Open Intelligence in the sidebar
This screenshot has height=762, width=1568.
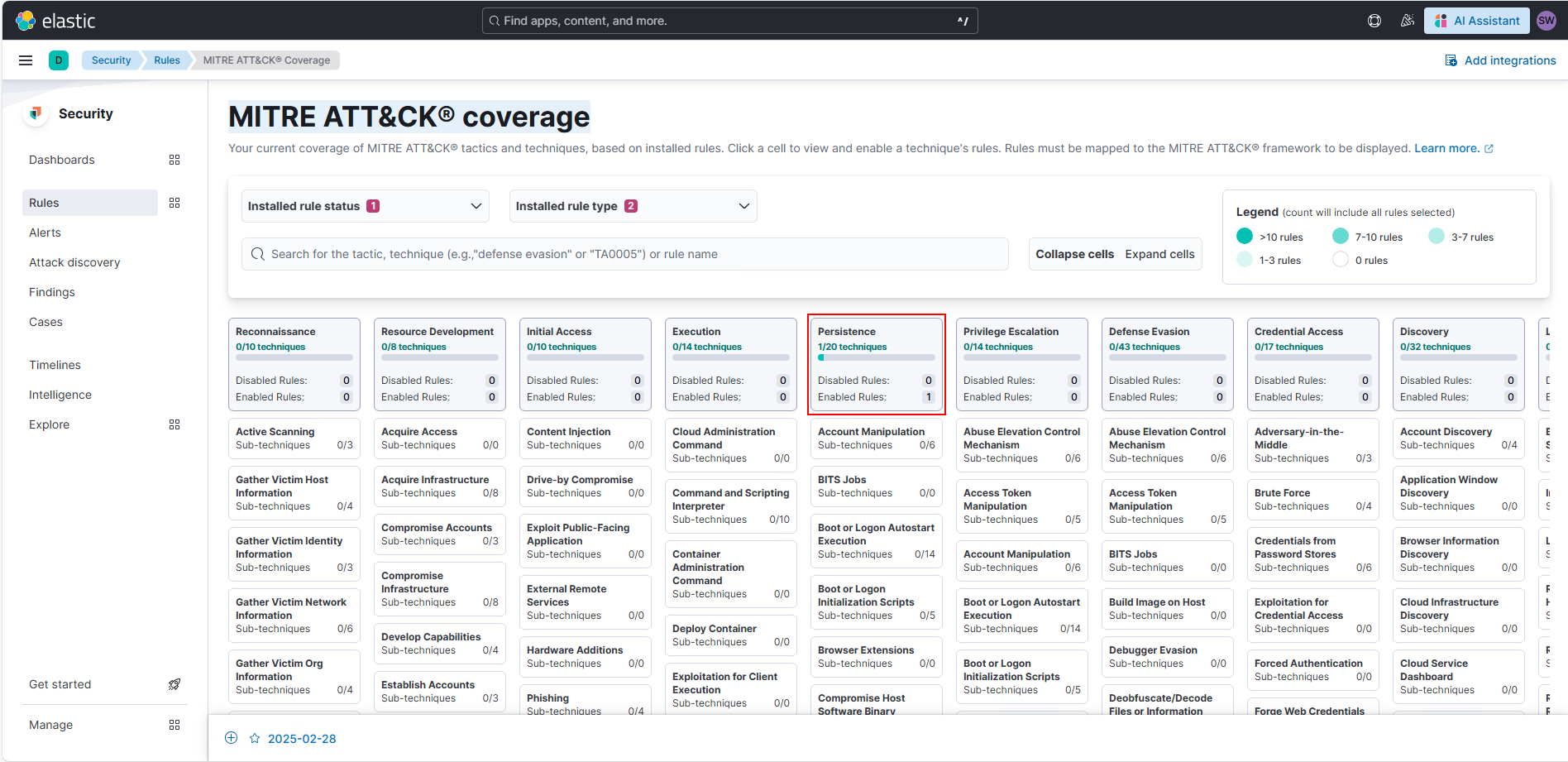(60, 395)
